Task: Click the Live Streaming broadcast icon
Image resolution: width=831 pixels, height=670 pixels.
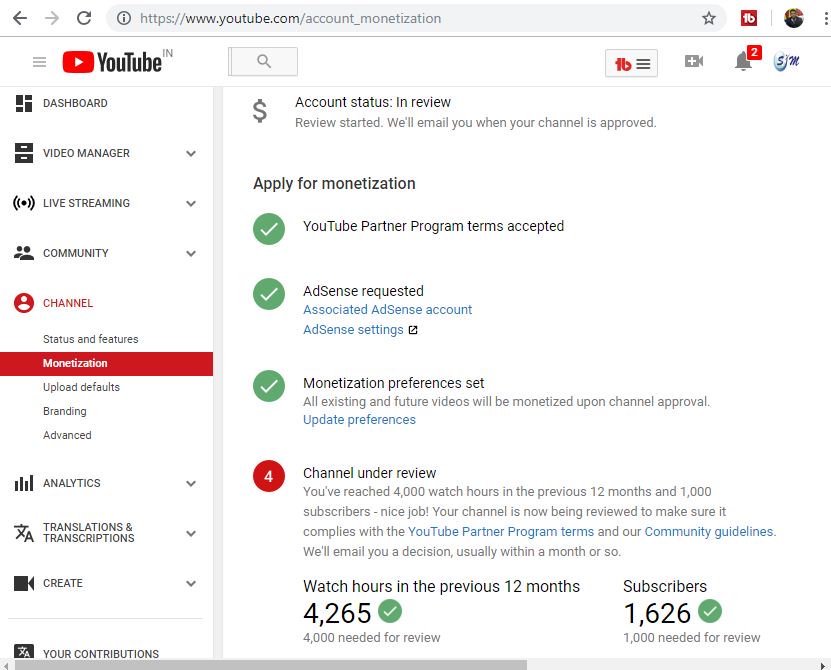Action: tap(24, 203)
